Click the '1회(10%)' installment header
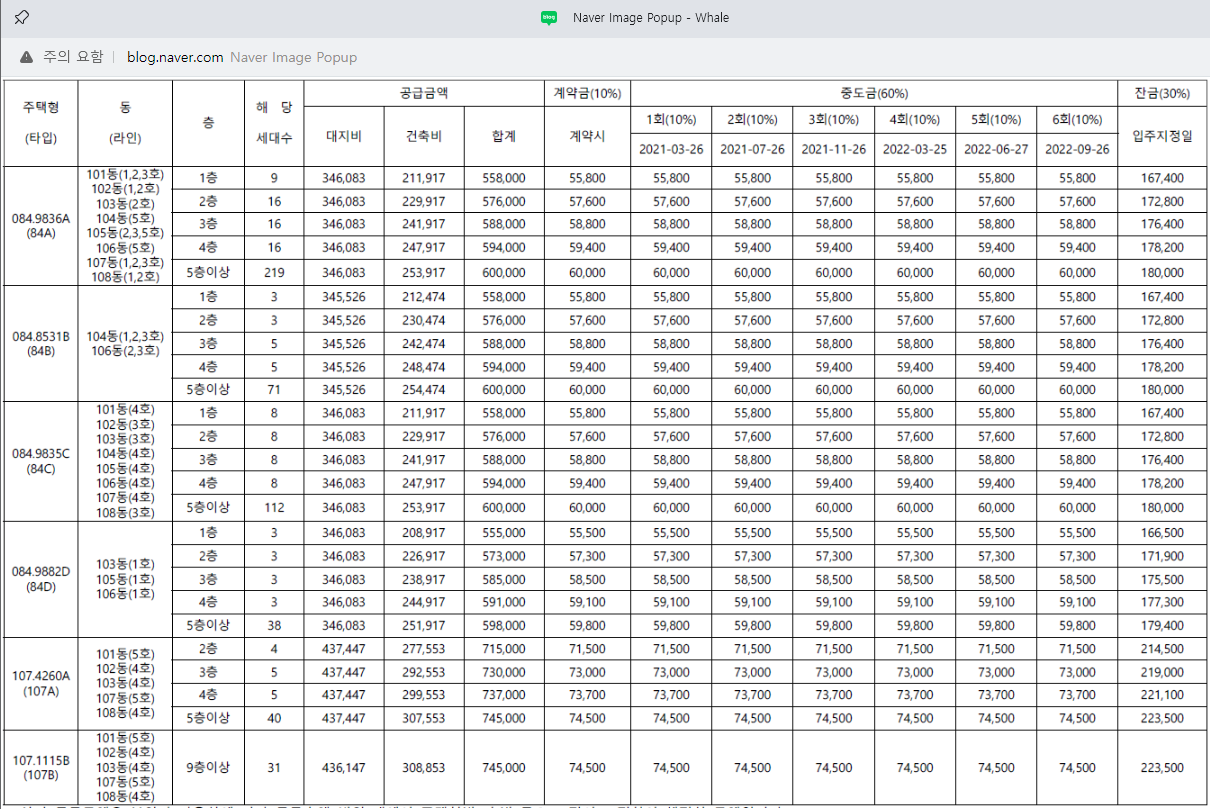Screen dimensions: 1210x809 pyautogui.click(x=671, y=120)
